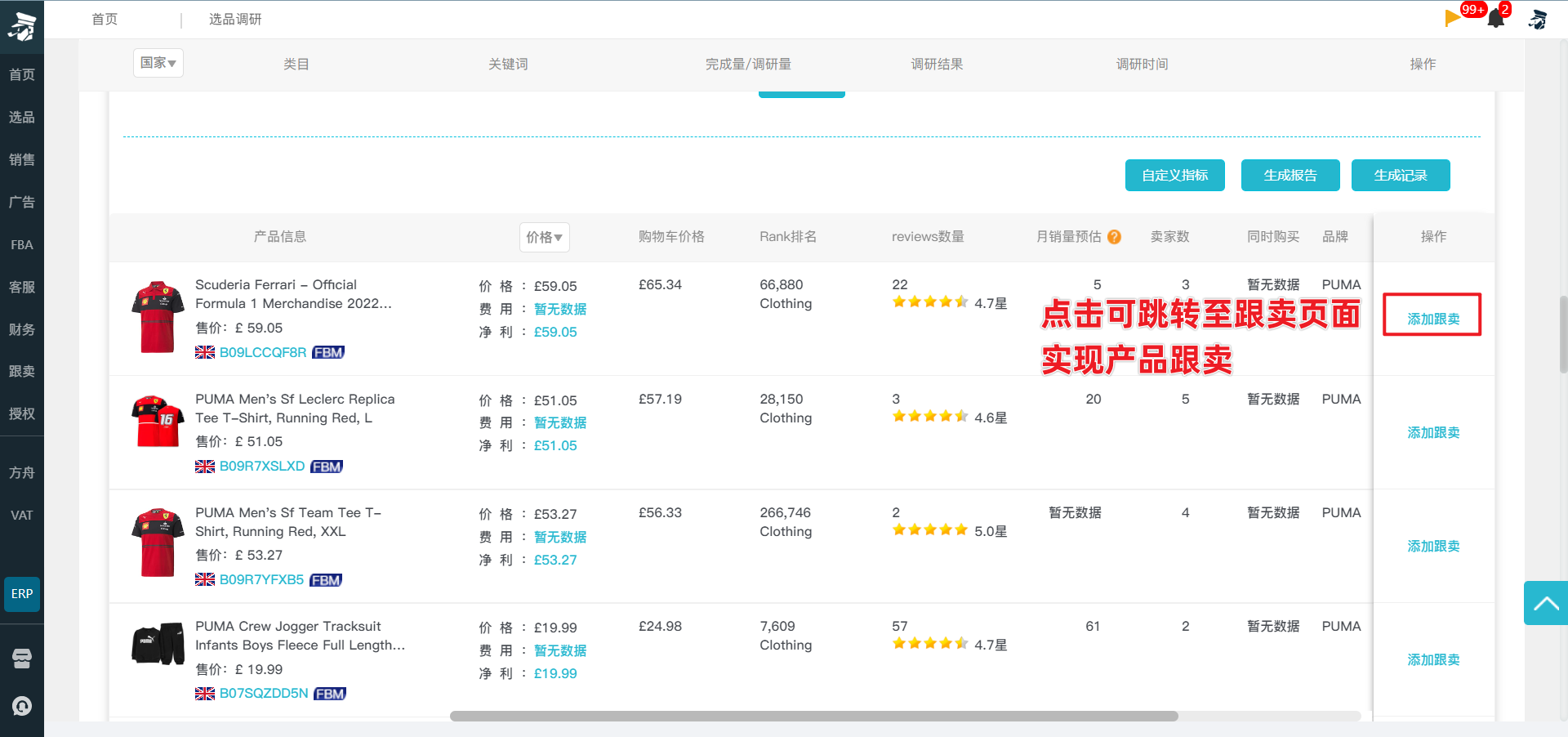Open 选品 in the sidebar
This screenshot has width=1568, height=737.
pos(22,118)
